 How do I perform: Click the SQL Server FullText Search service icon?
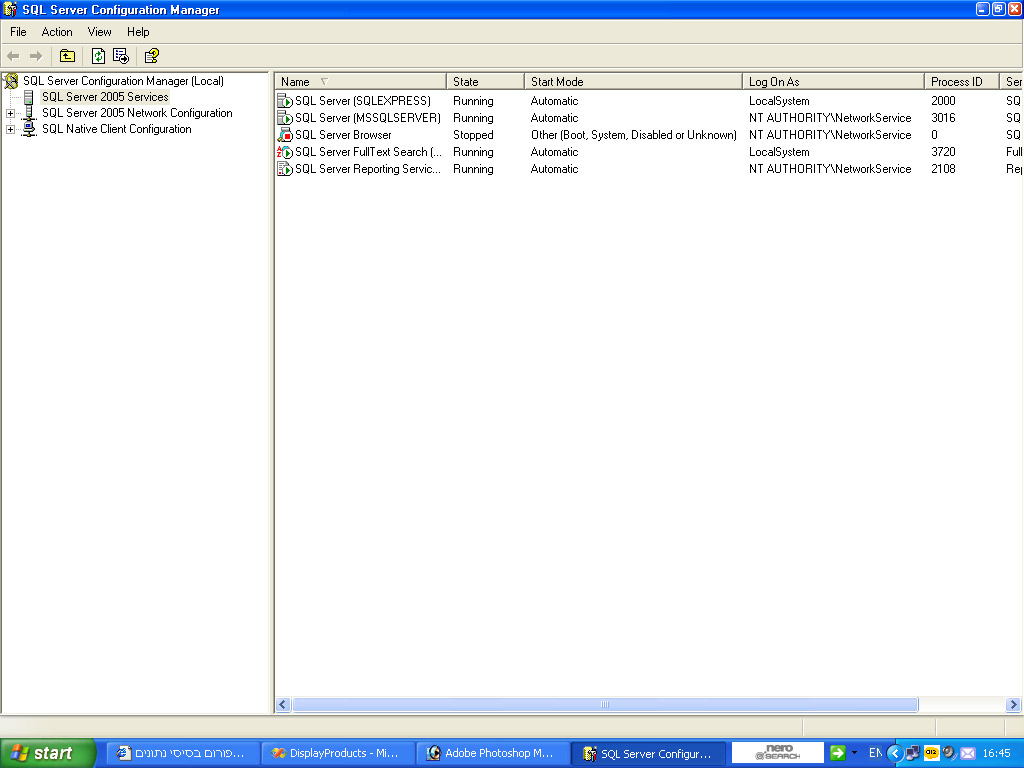pos(284,152)
